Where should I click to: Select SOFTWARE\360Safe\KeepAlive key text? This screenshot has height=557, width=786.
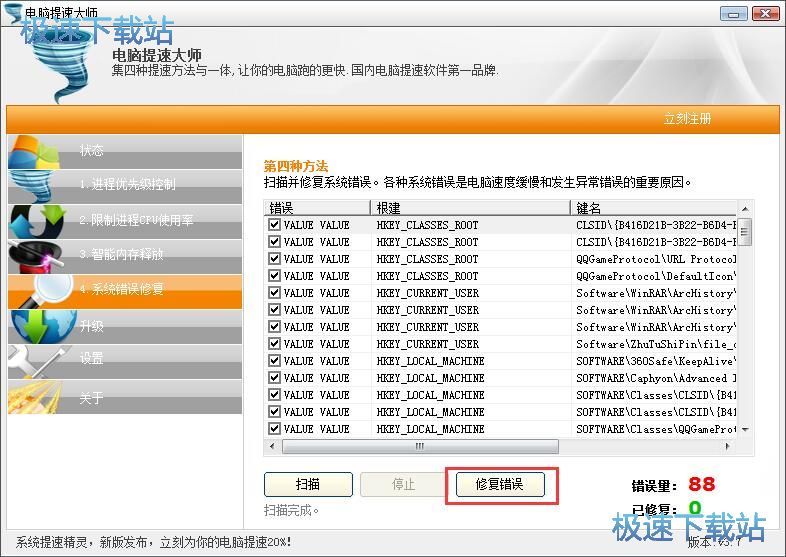pos(656,361)
